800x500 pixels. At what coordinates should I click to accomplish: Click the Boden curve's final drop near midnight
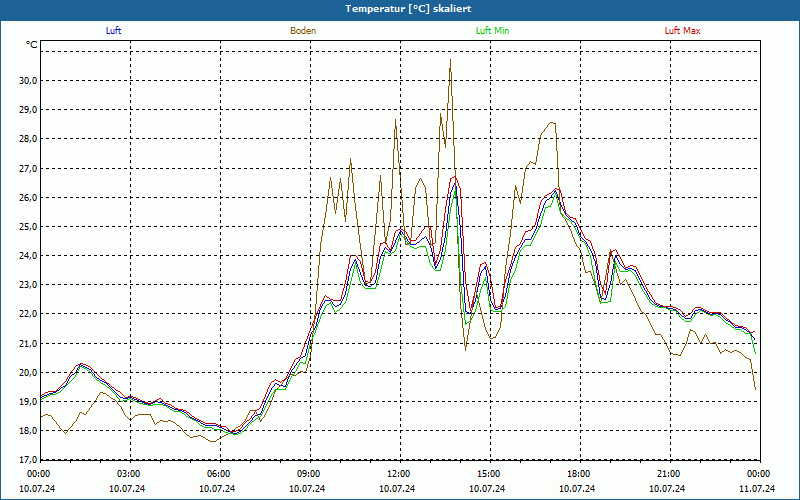tap(753, 376)
